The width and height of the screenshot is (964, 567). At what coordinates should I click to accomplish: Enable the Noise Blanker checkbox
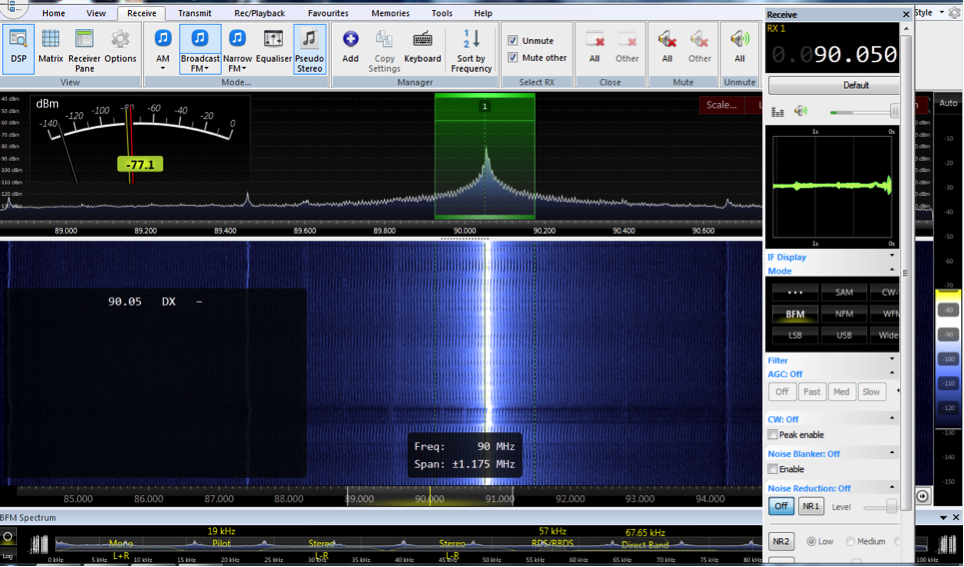[x=773, y=469]
